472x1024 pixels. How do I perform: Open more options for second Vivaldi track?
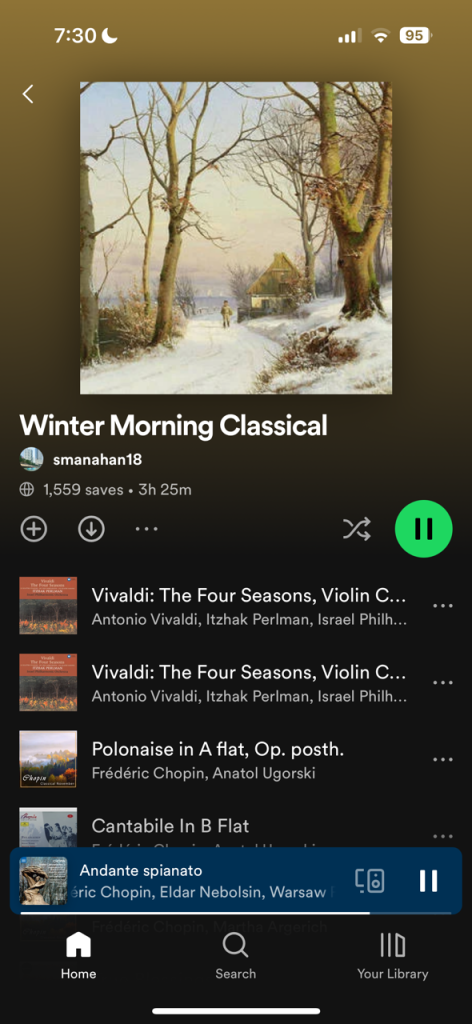pyautogui.click(x=443, y=682)
